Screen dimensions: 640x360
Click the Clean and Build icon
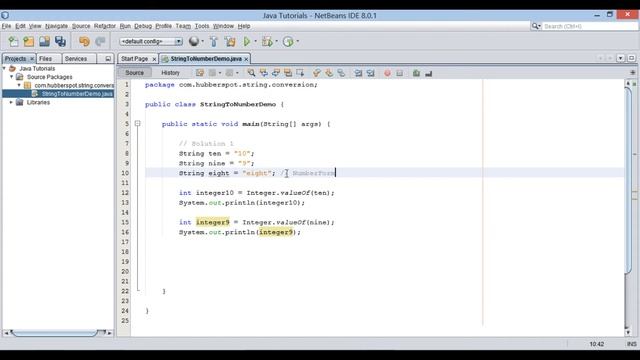(x=230, y=41)
